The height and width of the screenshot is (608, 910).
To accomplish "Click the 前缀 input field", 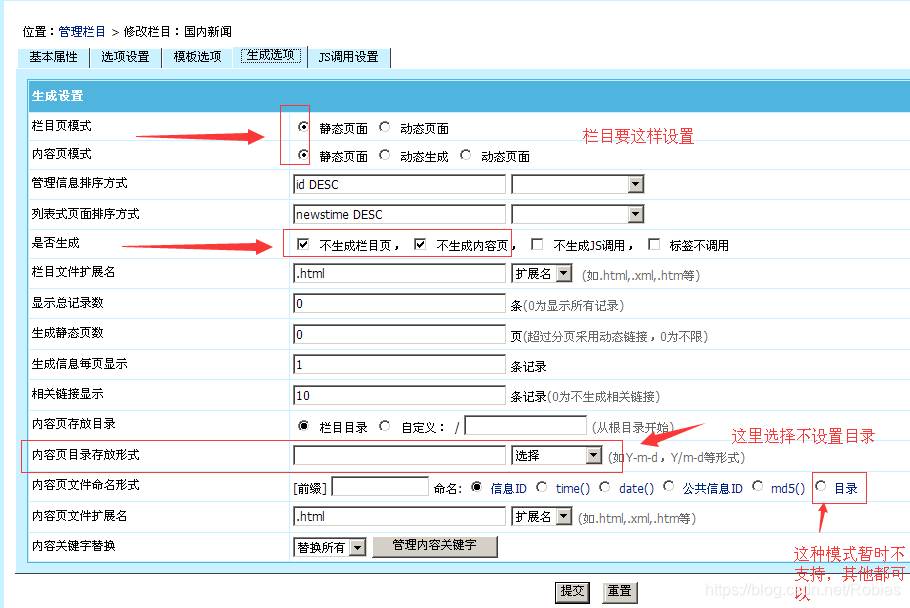I will tap(380, 487).
